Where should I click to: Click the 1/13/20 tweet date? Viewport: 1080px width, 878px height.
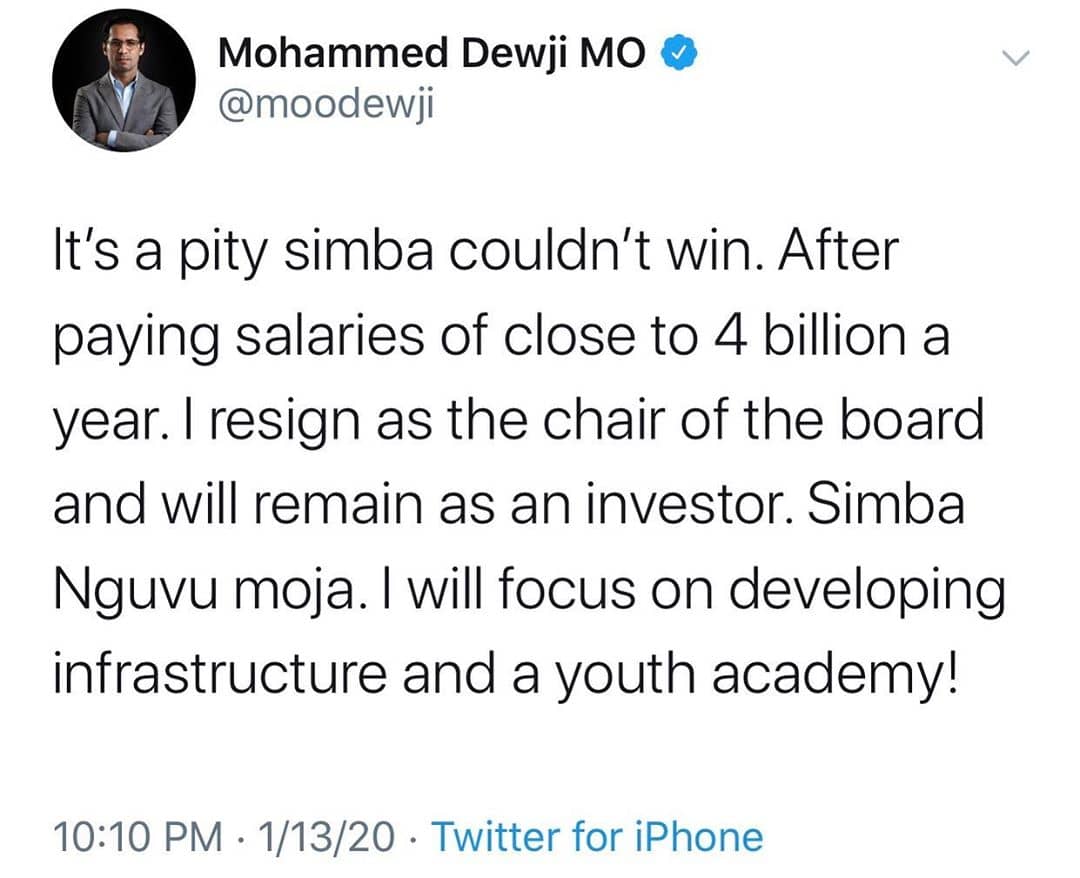click(x=326, y=837)
